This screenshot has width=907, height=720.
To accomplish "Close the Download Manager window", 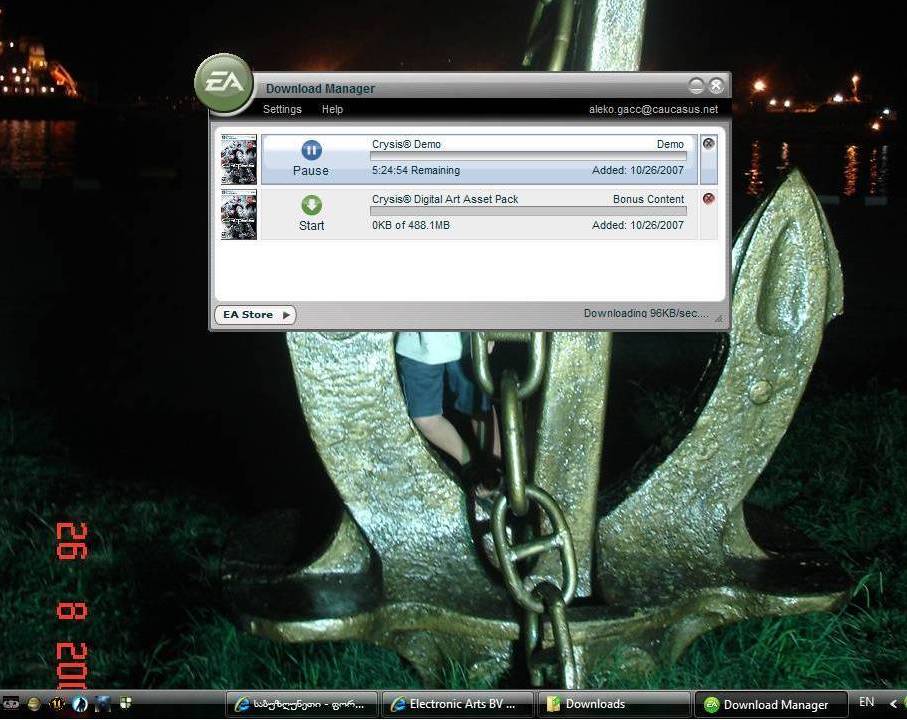I will [716, 86].
